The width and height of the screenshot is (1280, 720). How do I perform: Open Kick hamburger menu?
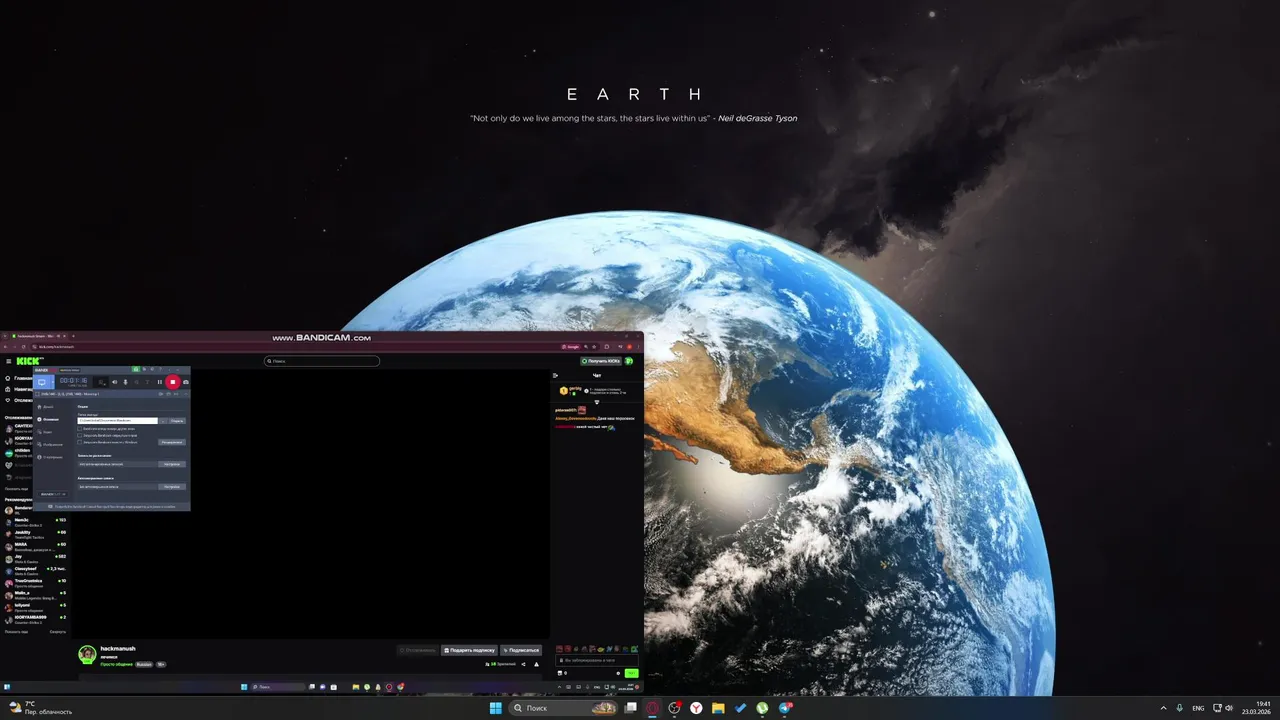[9, 361]
